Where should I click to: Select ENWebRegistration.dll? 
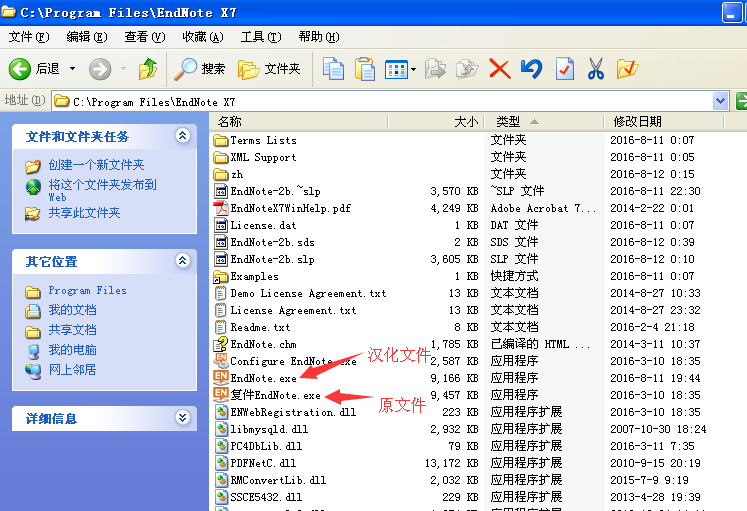click(x=293, y=412)
